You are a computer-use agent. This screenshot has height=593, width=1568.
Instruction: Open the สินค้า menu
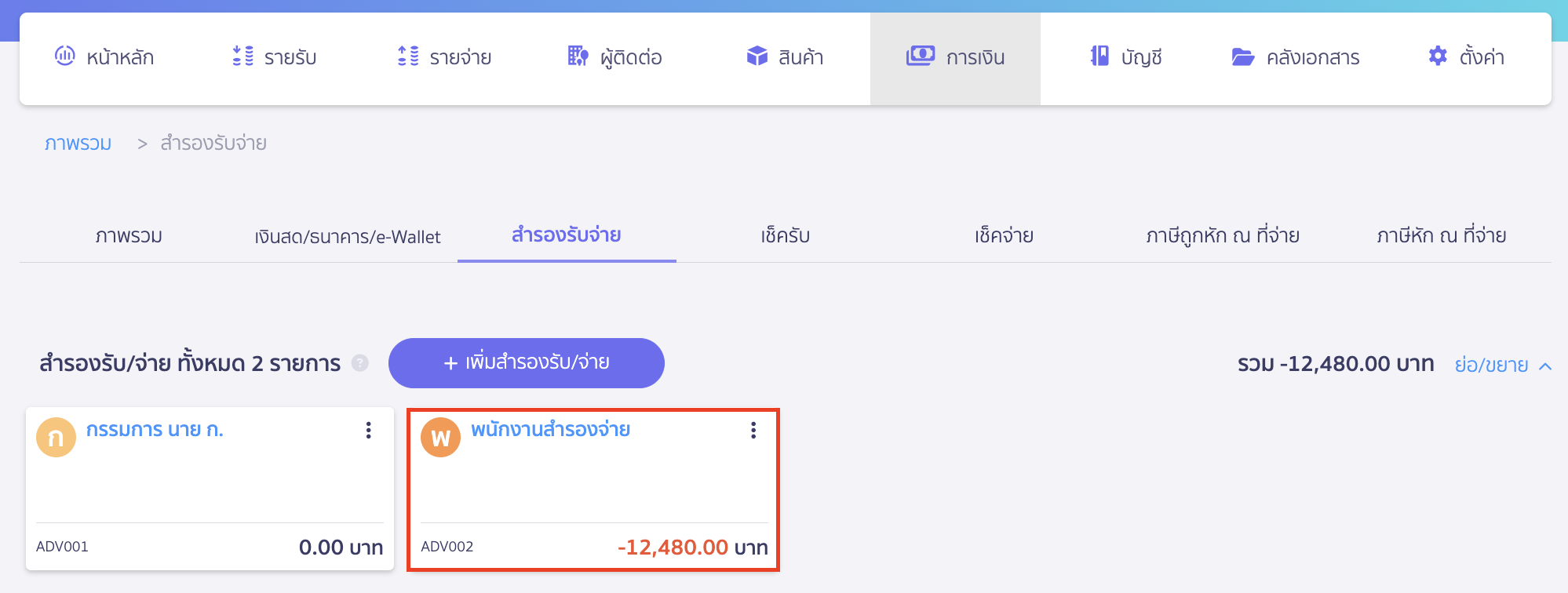click(786, 57)
